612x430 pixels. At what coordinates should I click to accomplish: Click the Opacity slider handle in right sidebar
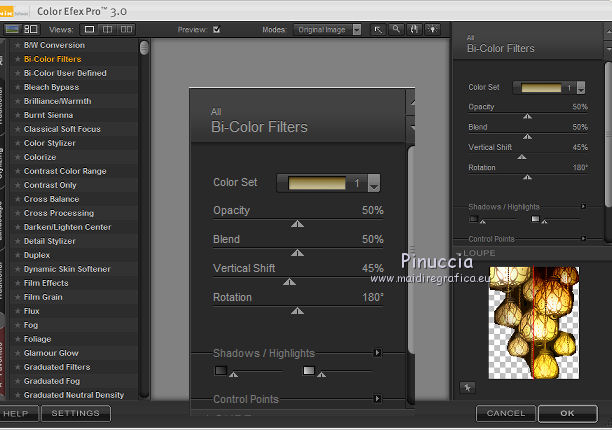527,116
